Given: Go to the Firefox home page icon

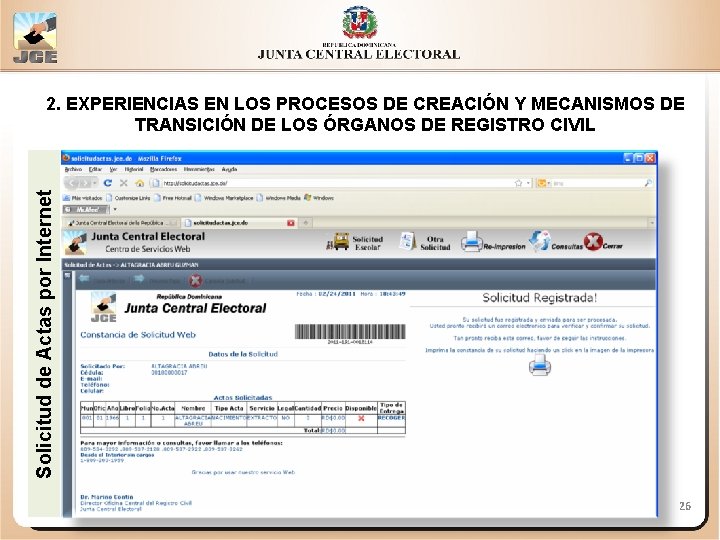Looking at the screenshot, I should point(140,183).
